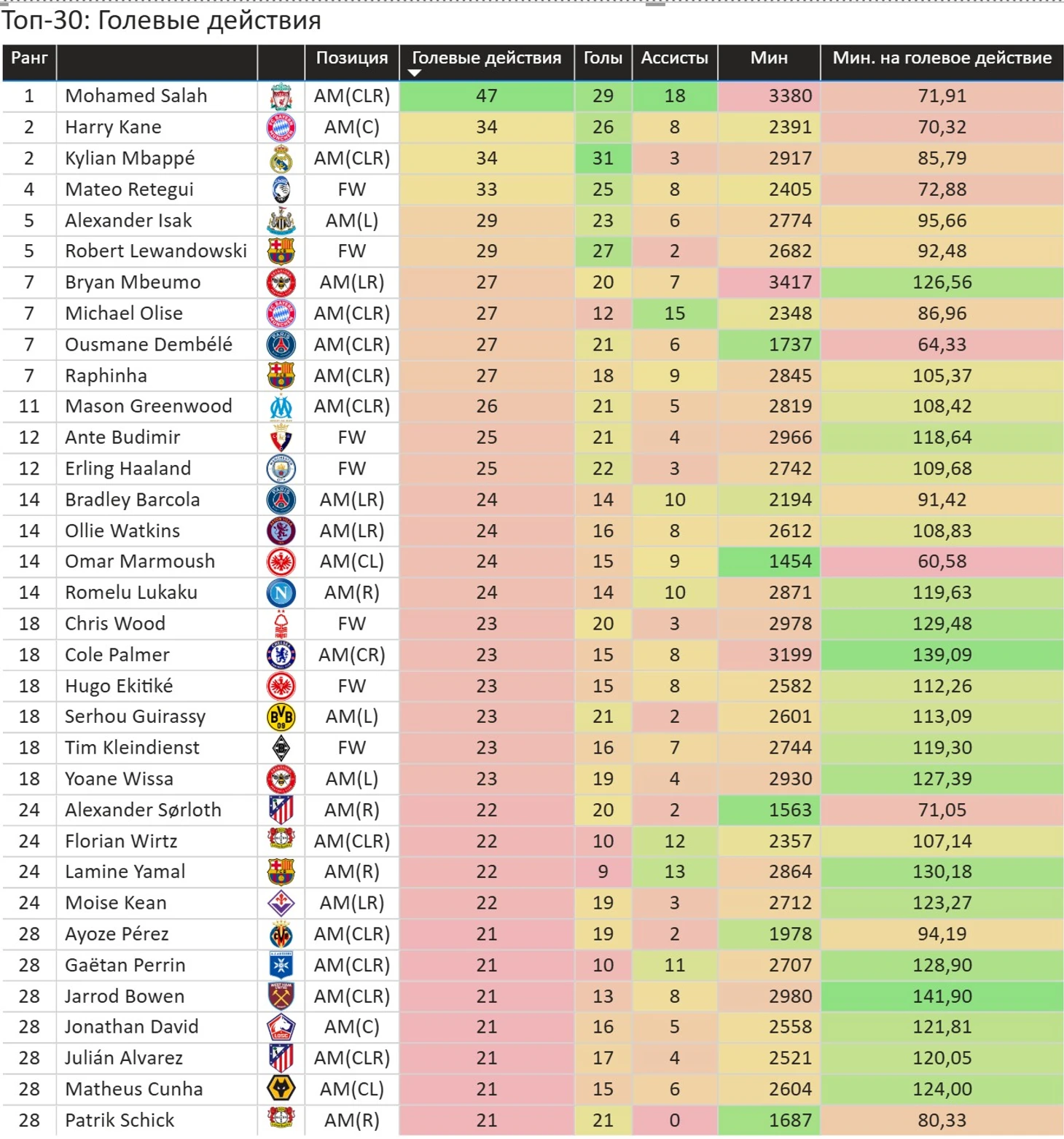Click Liverpool club crest next to Mohamed Salah
Viewport: 1064px width, 1139px height.
pos(281,96)
